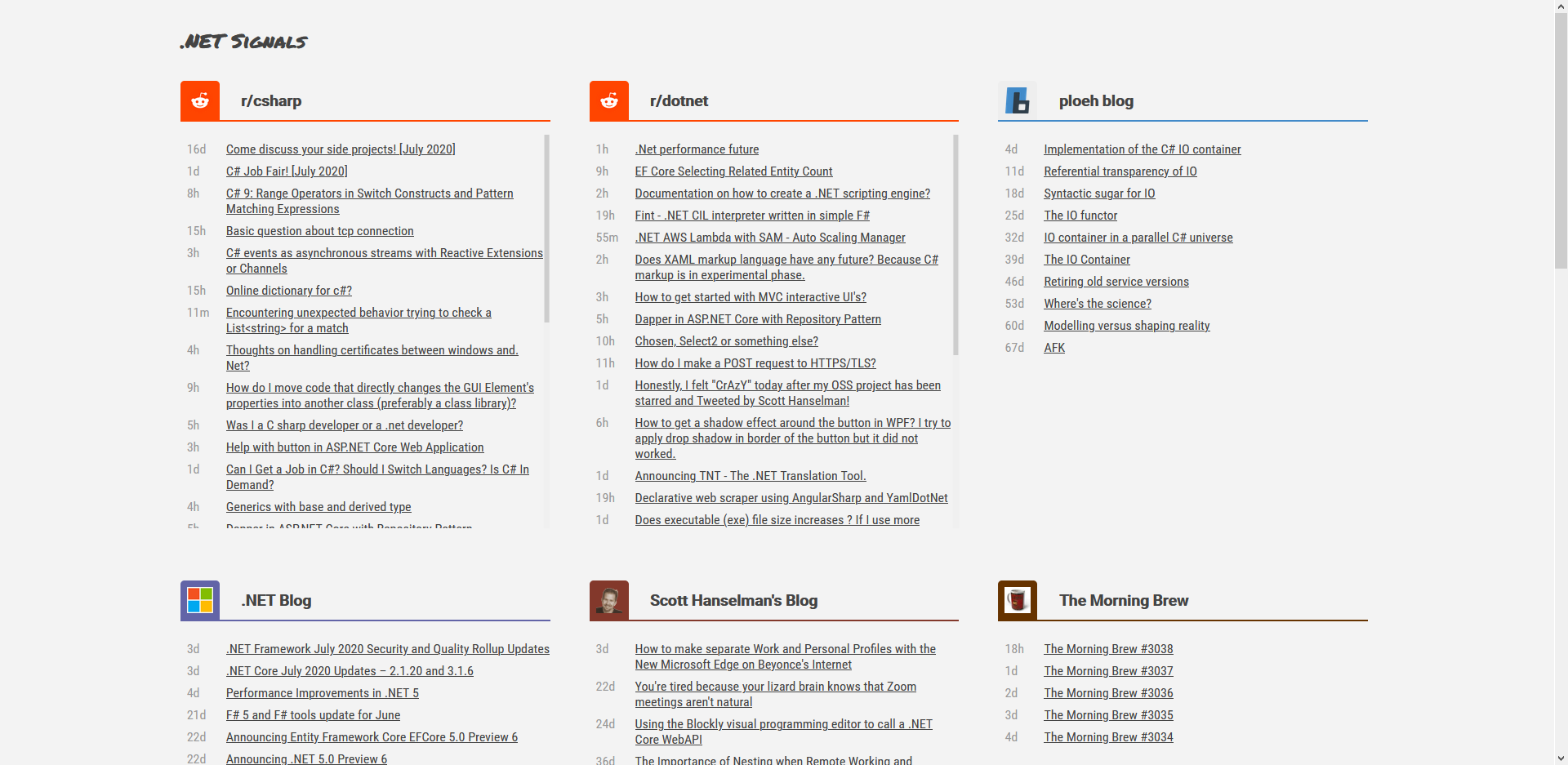Viewport: 1568px width, 765px height.
Task: Click the Microsoft logo beside .NET Blog
Action: pos(200,601)
